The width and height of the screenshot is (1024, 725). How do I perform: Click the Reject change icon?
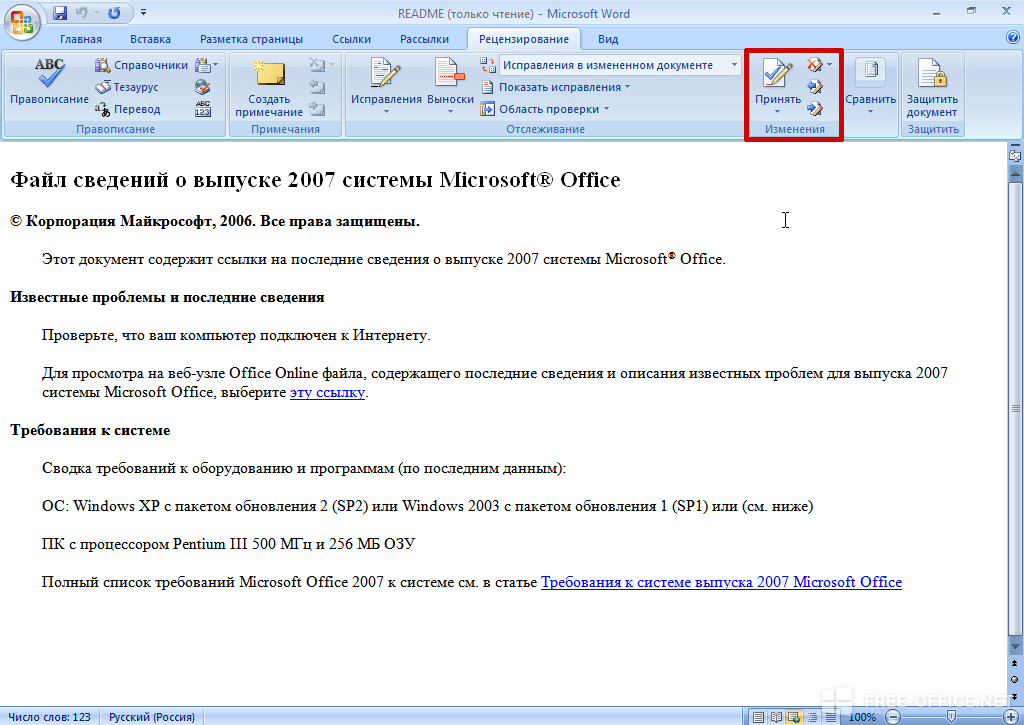(x=814, y=65)
